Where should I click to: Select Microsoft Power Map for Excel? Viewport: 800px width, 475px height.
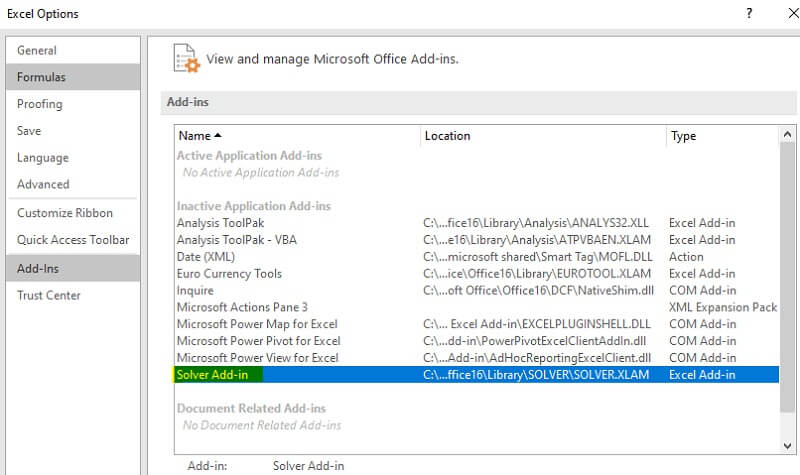coord(477,324)
